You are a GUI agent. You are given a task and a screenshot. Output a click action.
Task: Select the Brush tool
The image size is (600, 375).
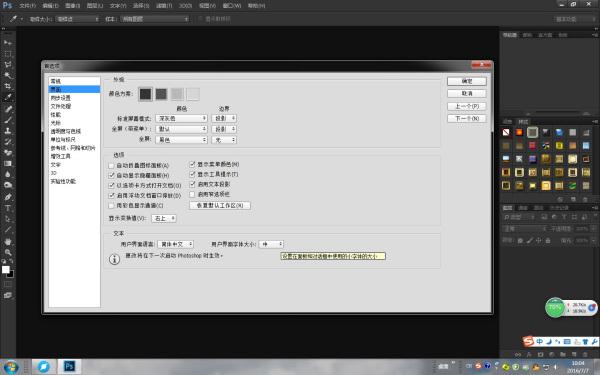[8, 120]
